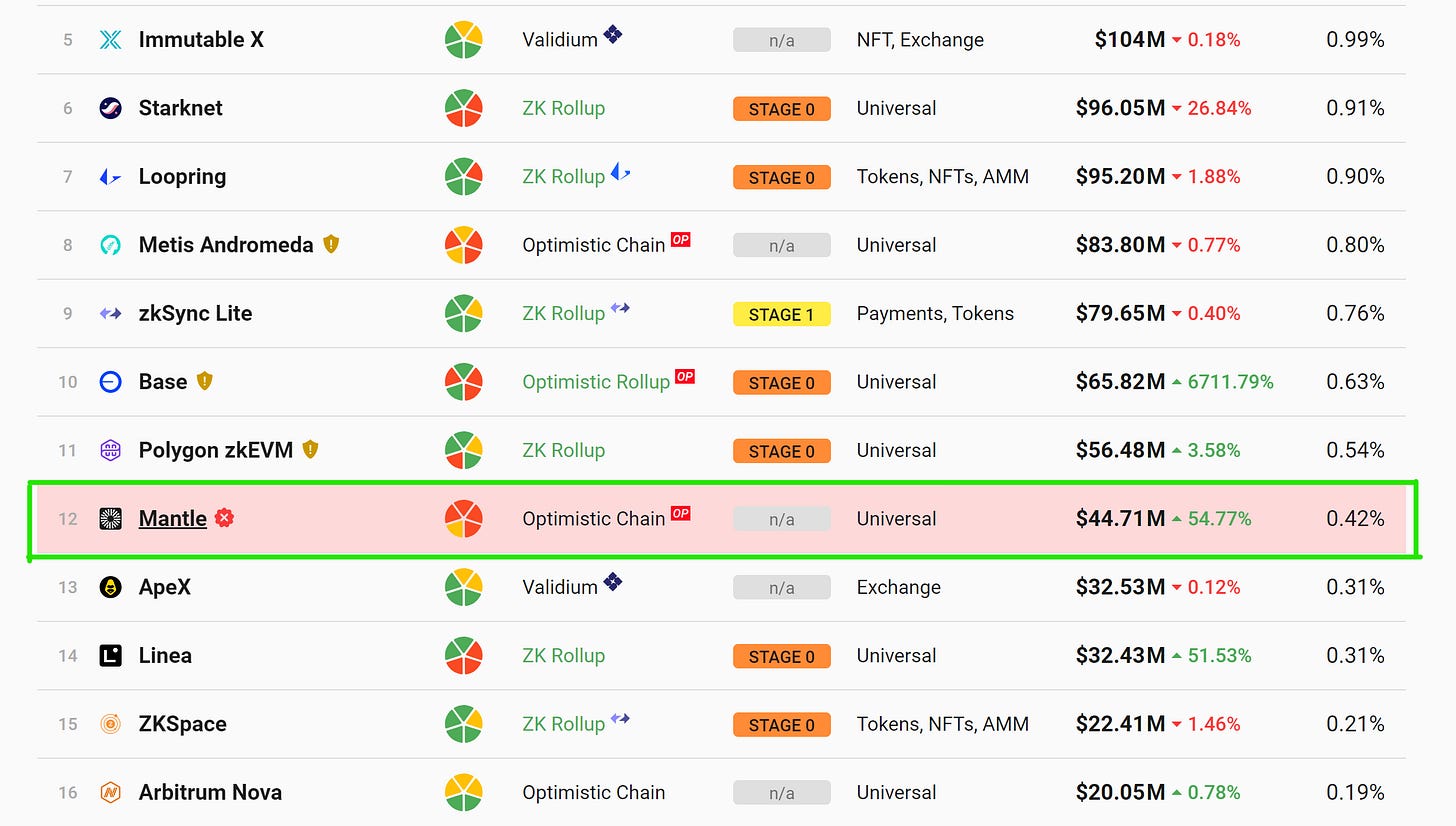Open the Starknet project name
Image resolution: width=1456 pixels, height=826 pixels.
[181, 108]
